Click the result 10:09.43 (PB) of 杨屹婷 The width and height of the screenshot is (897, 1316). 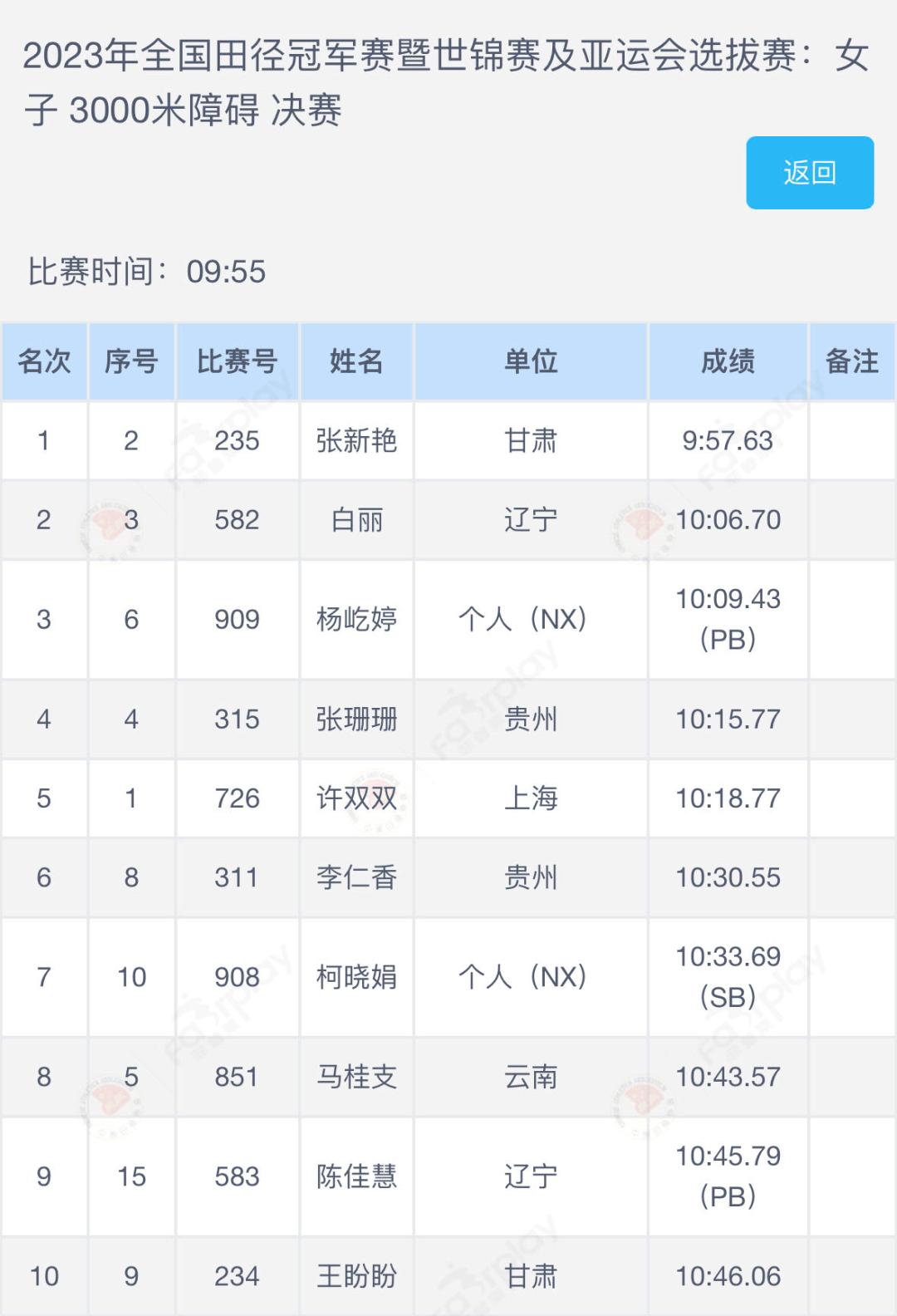tap(728, 619)
